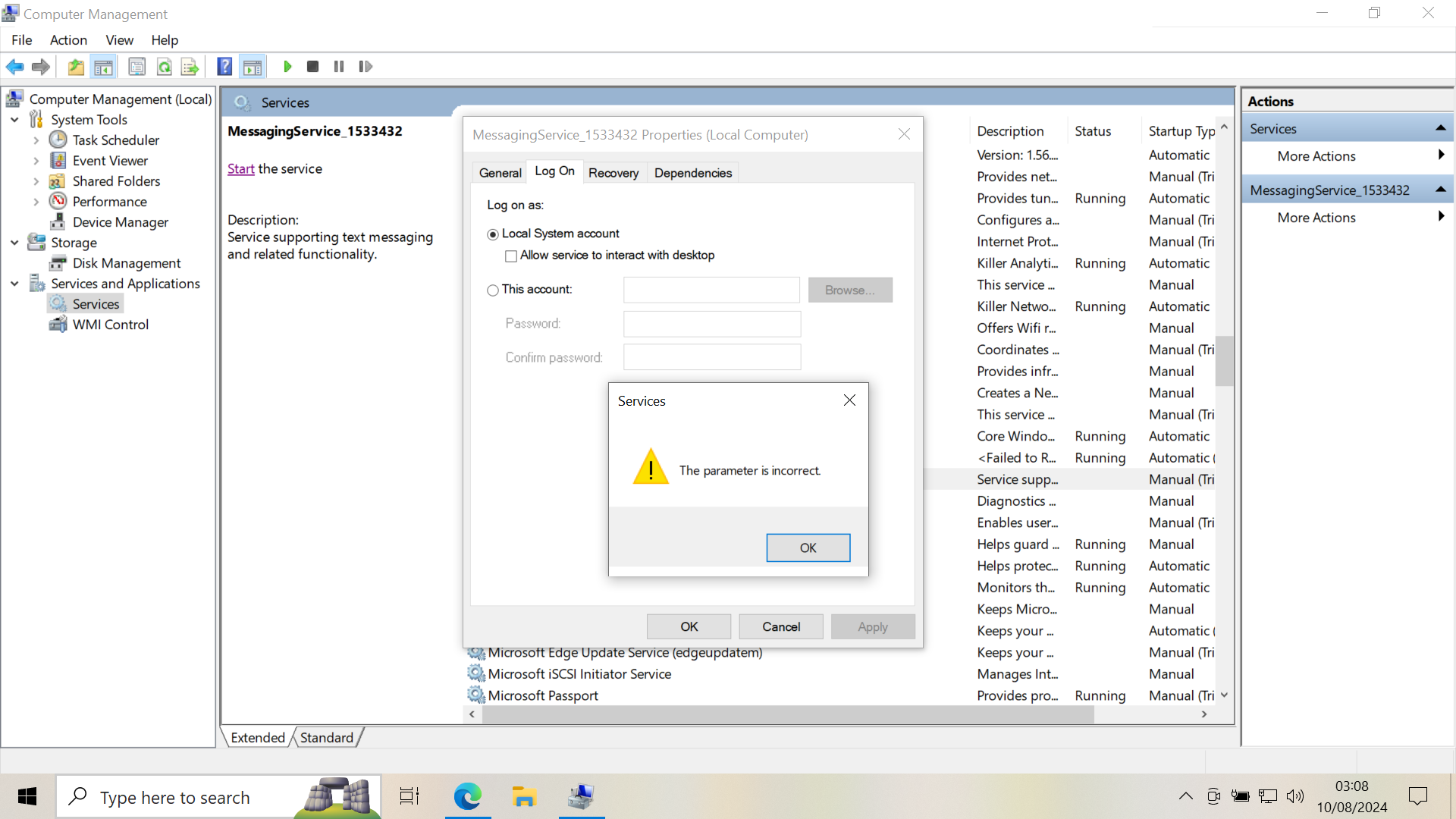
Task: Open the Action menu
Action: tap(68, 40)
